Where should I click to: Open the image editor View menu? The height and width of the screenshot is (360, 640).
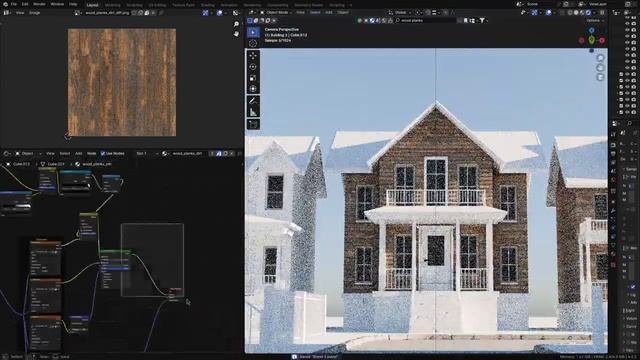point(20,13)
